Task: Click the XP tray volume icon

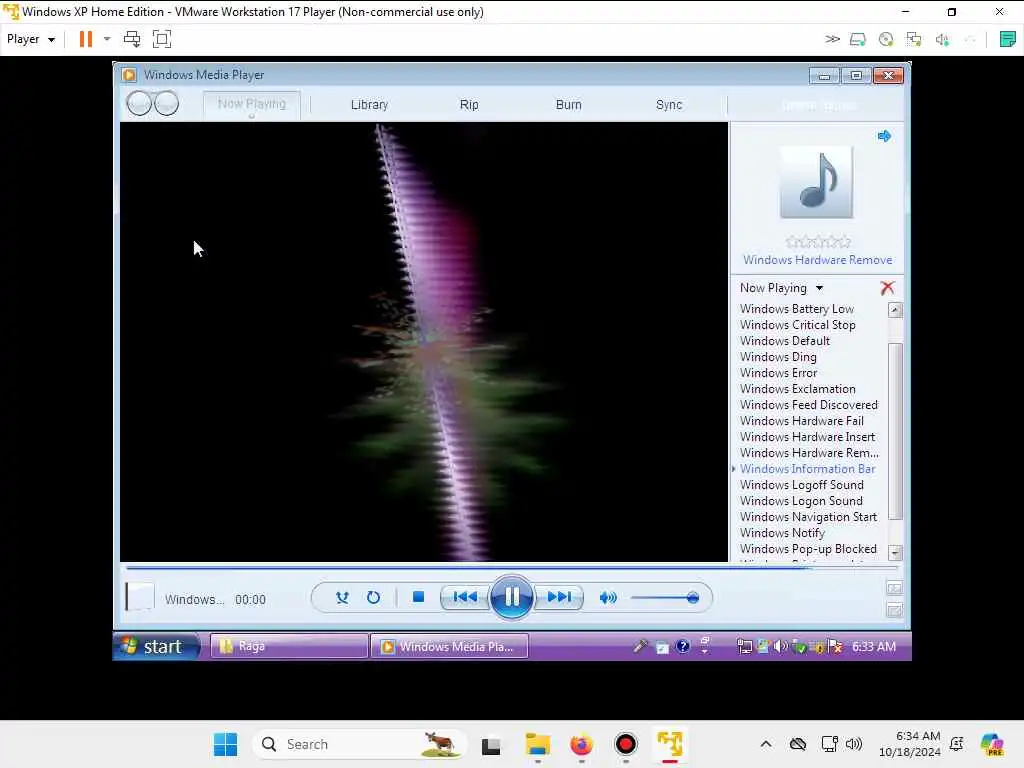Action: pos(780,647)
